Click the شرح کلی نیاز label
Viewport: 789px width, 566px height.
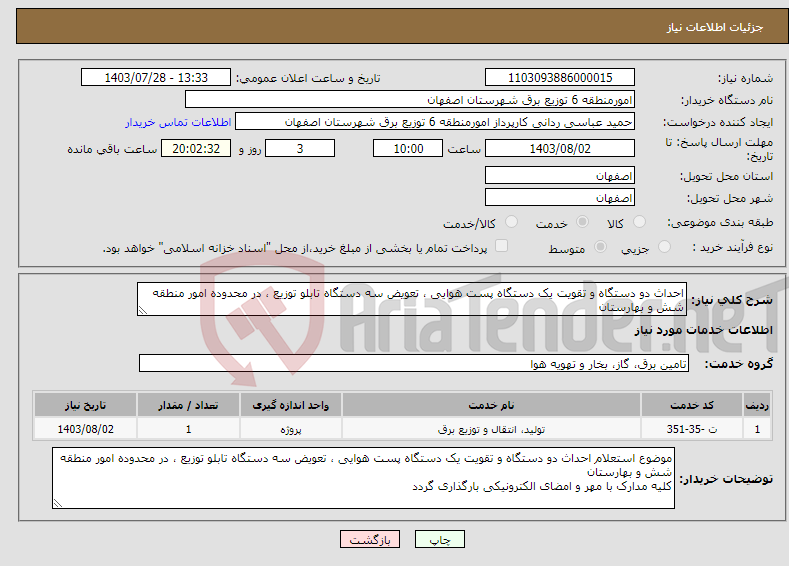732,300
